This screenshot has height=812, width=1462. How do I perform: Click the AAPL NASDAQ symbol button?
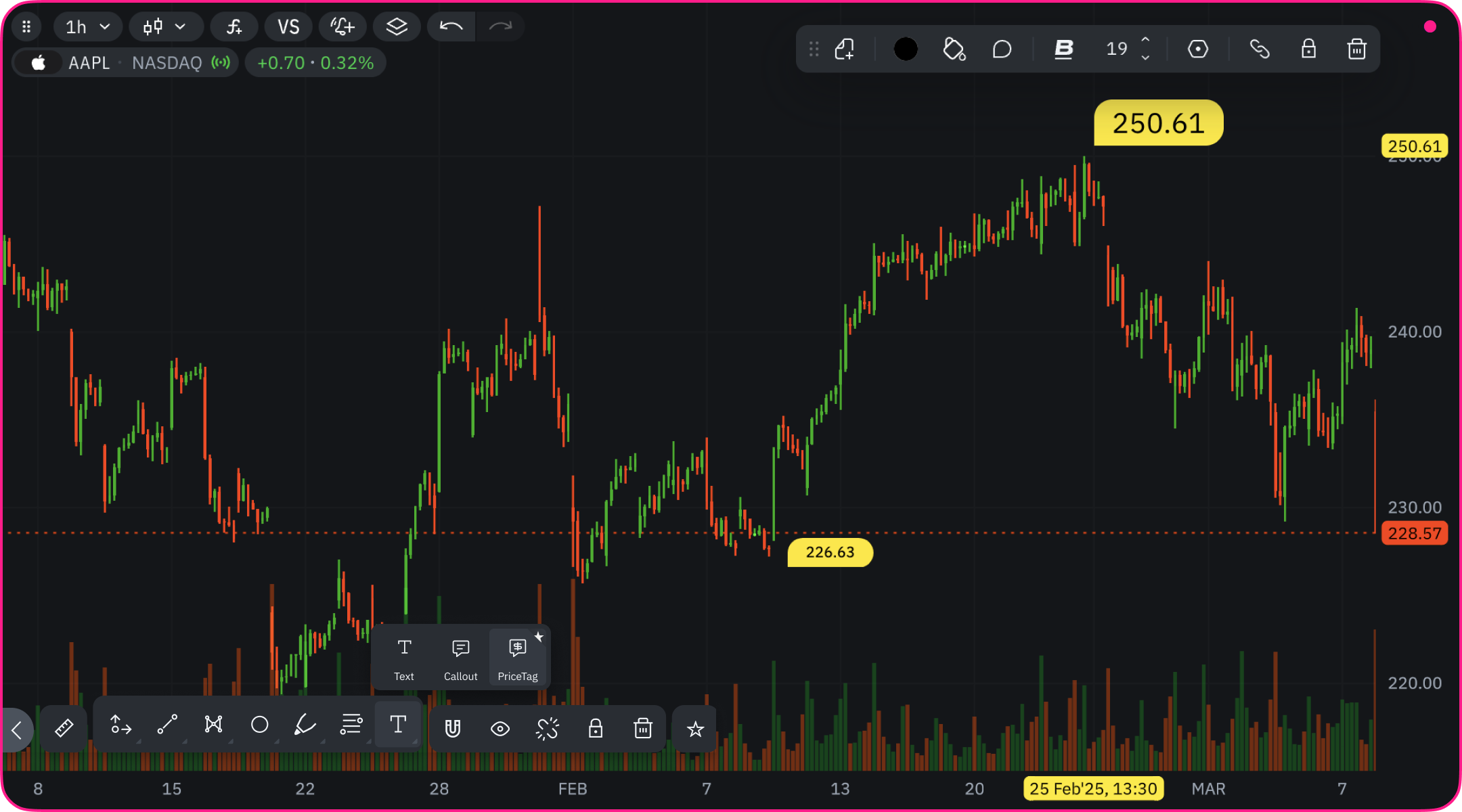click(125, 63)
